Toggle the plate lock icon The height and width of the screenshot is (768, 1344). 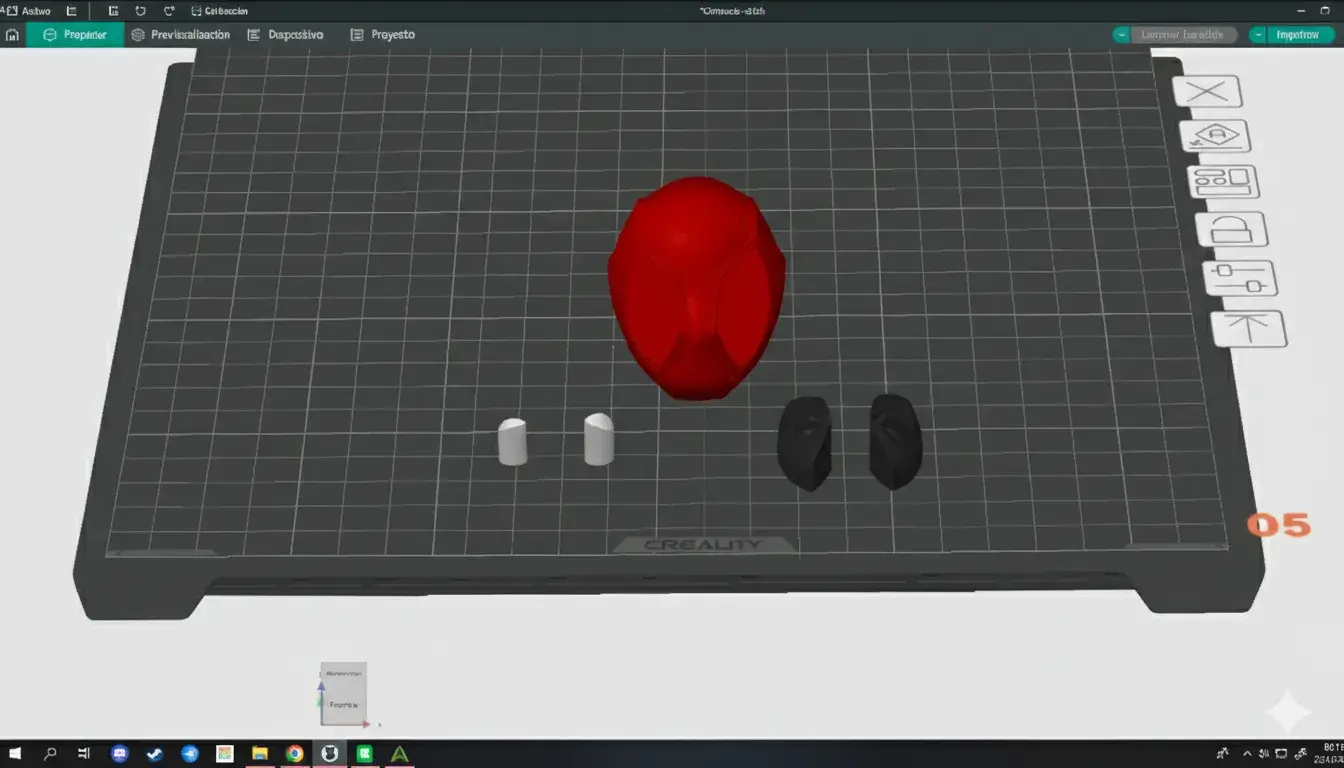click(1232, 230)
